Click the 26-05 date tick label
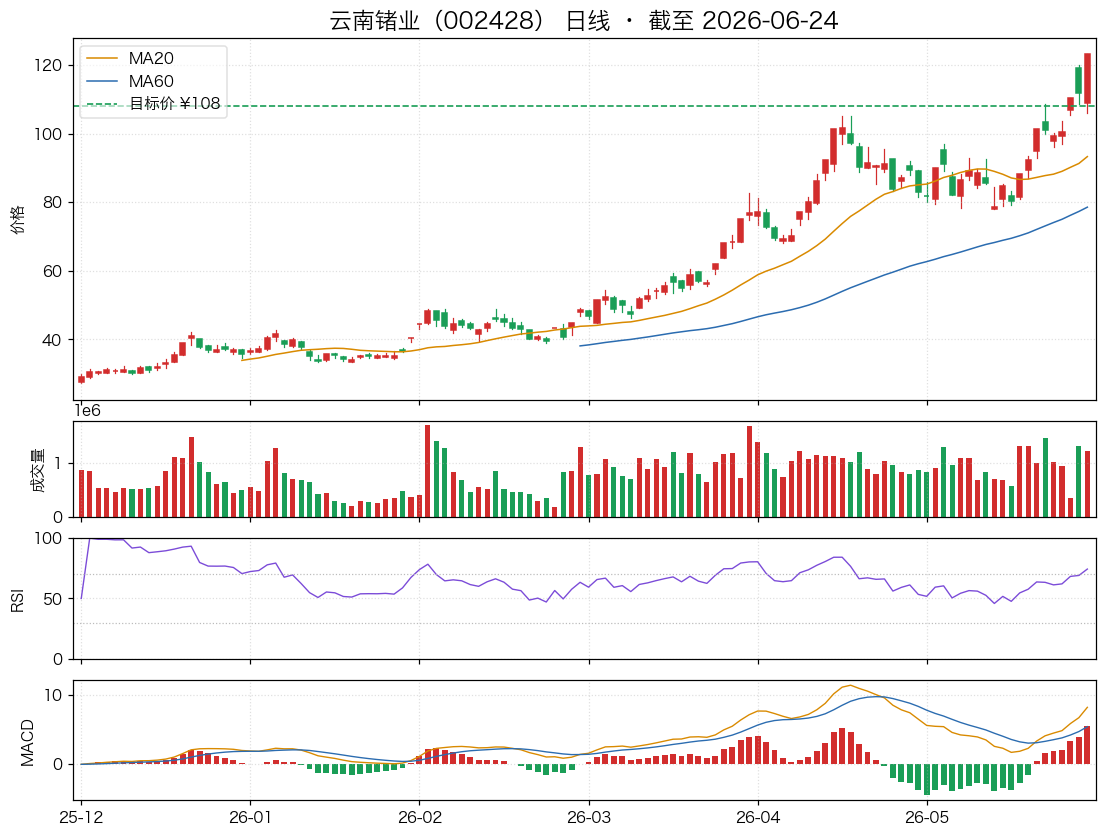The height and width of the screenshot is (837, 1106). point(927,817)
